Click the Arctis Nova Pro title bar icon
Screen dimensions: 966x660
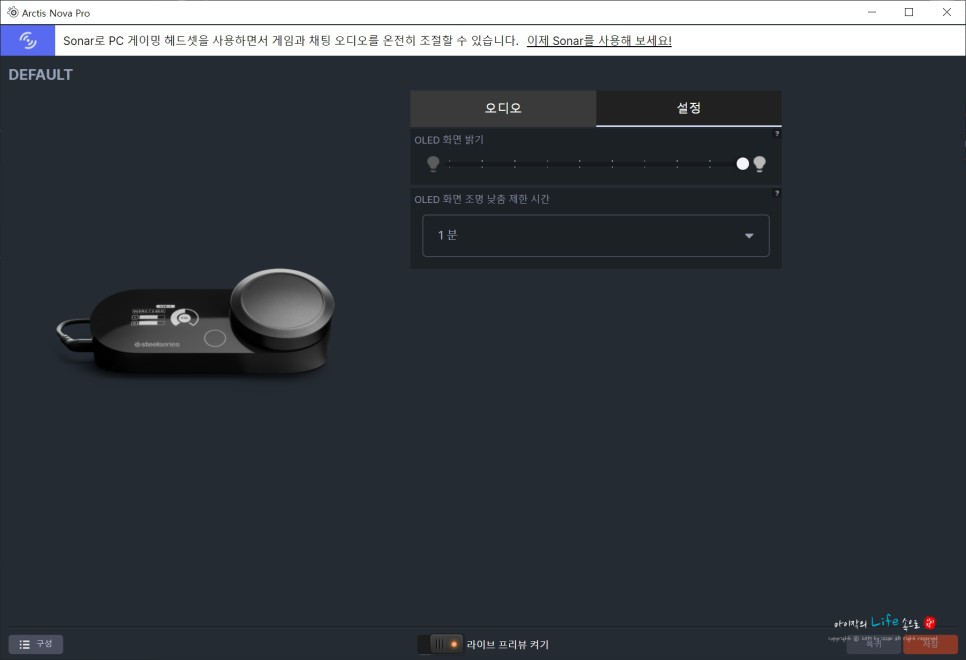[x=12, y=13]
